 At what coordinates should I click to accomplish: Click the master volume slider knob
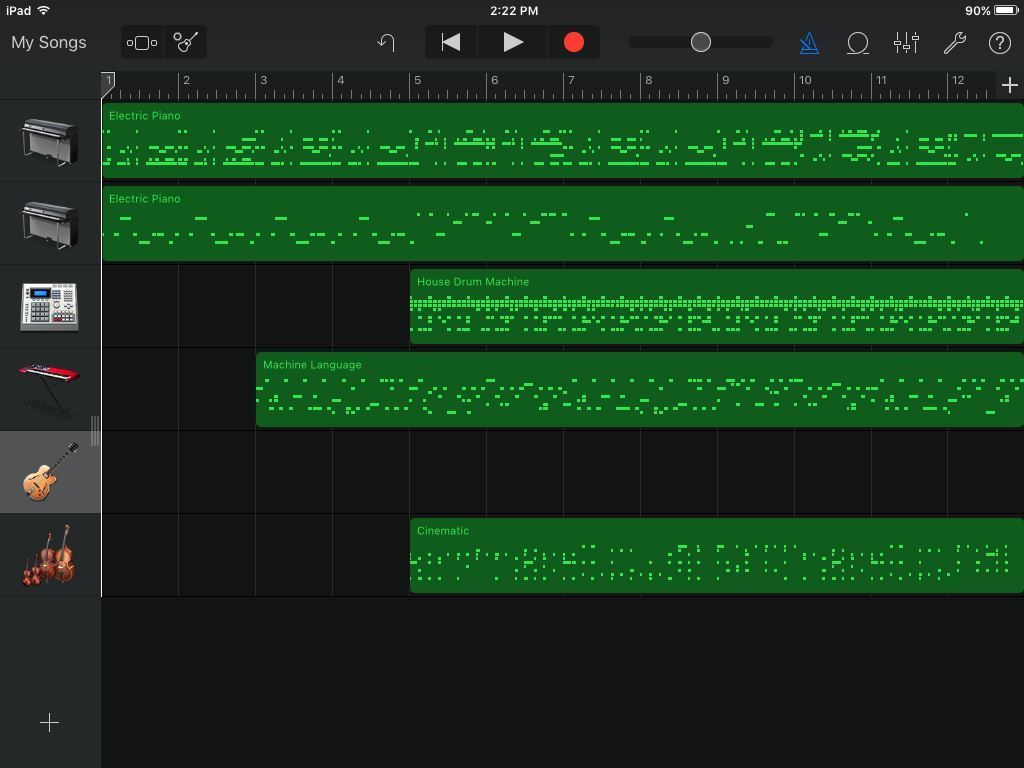click(x=701, y=42)
